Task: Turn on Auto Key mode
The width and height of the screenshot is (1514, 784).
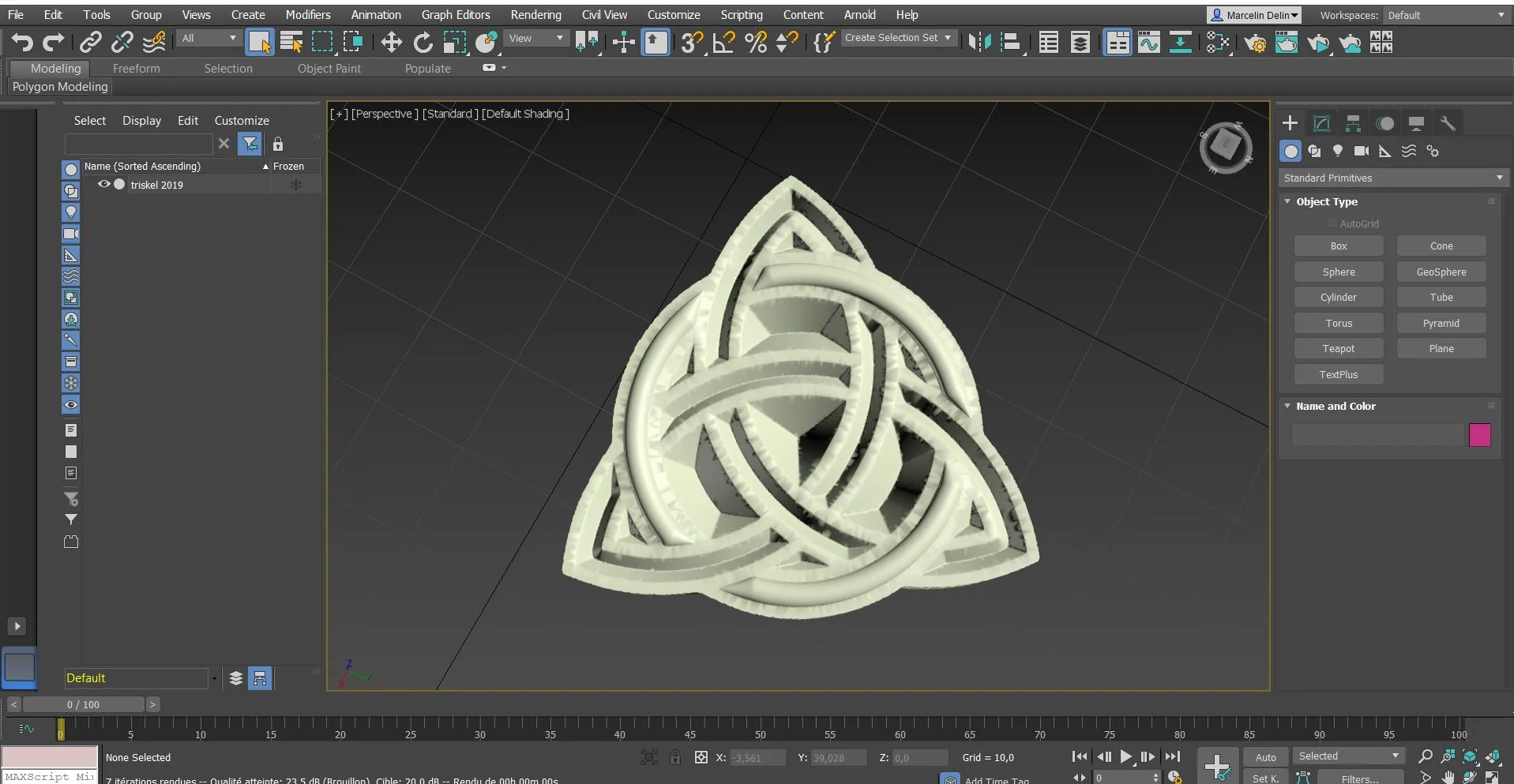Action: click(x=1265, y=756)
